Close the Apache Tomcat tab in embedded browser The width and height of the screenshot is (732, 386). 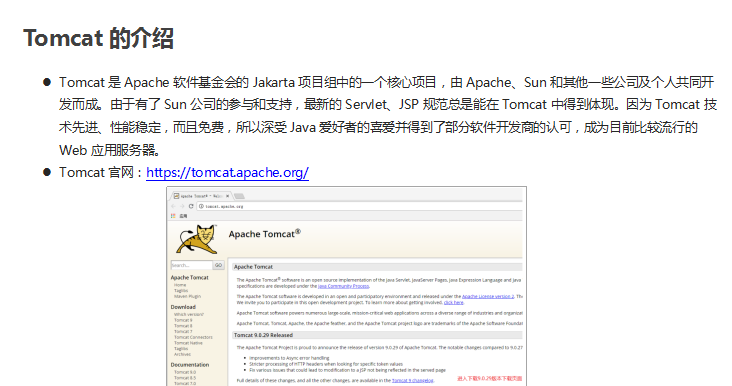pos(227,196)
